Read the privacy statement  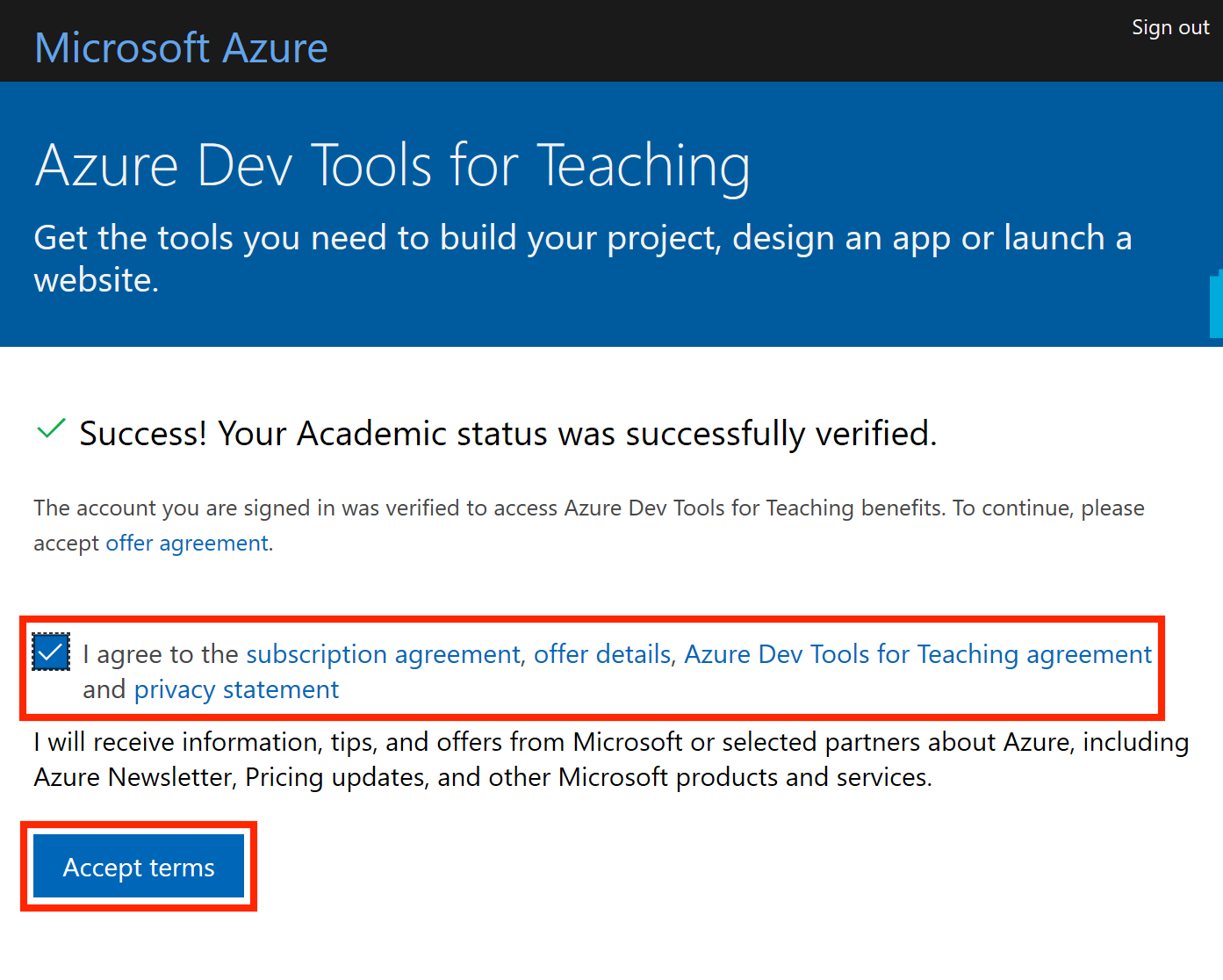coord(236,689)
